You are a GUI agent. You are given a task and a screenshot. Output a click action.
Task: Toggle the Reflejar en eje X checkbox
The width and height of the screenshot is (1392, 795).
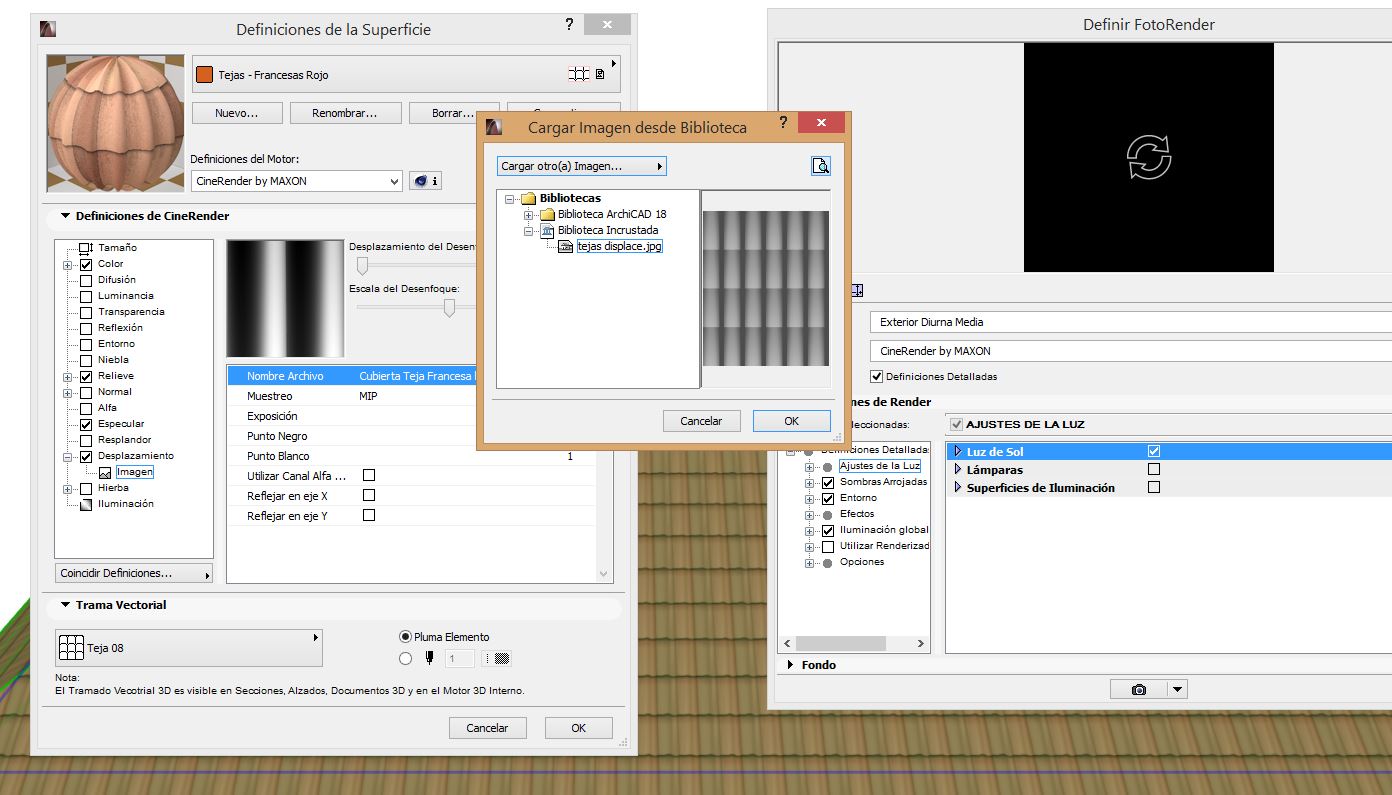369,496
